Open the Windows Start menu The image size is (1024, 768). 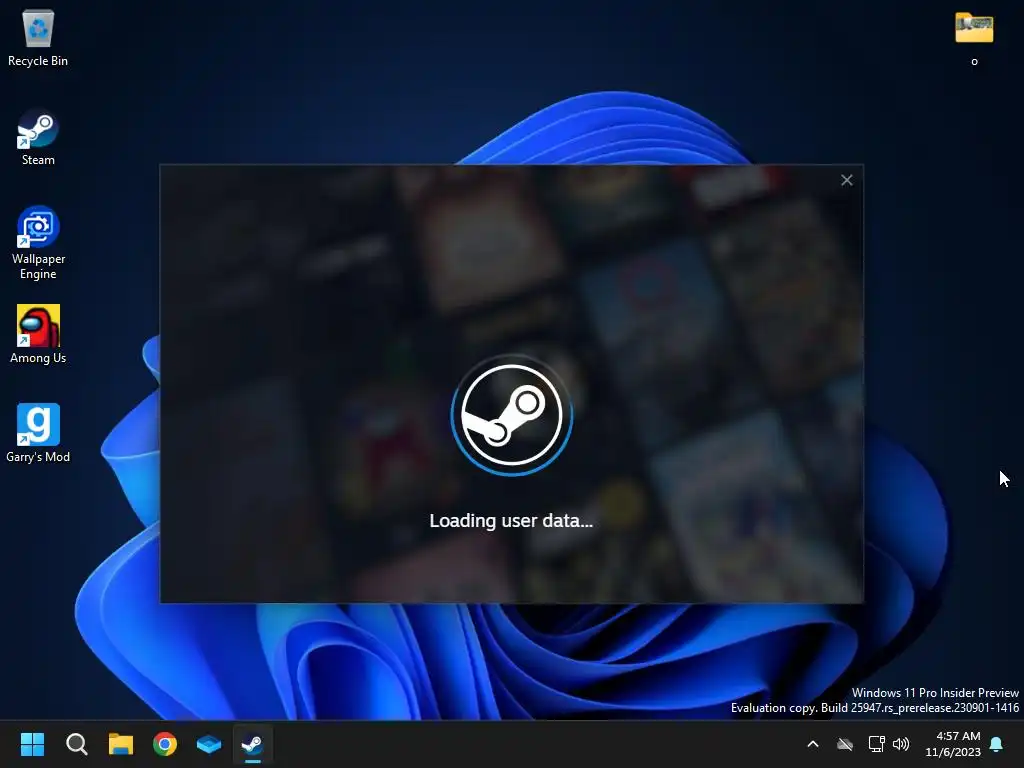[32, 744]
